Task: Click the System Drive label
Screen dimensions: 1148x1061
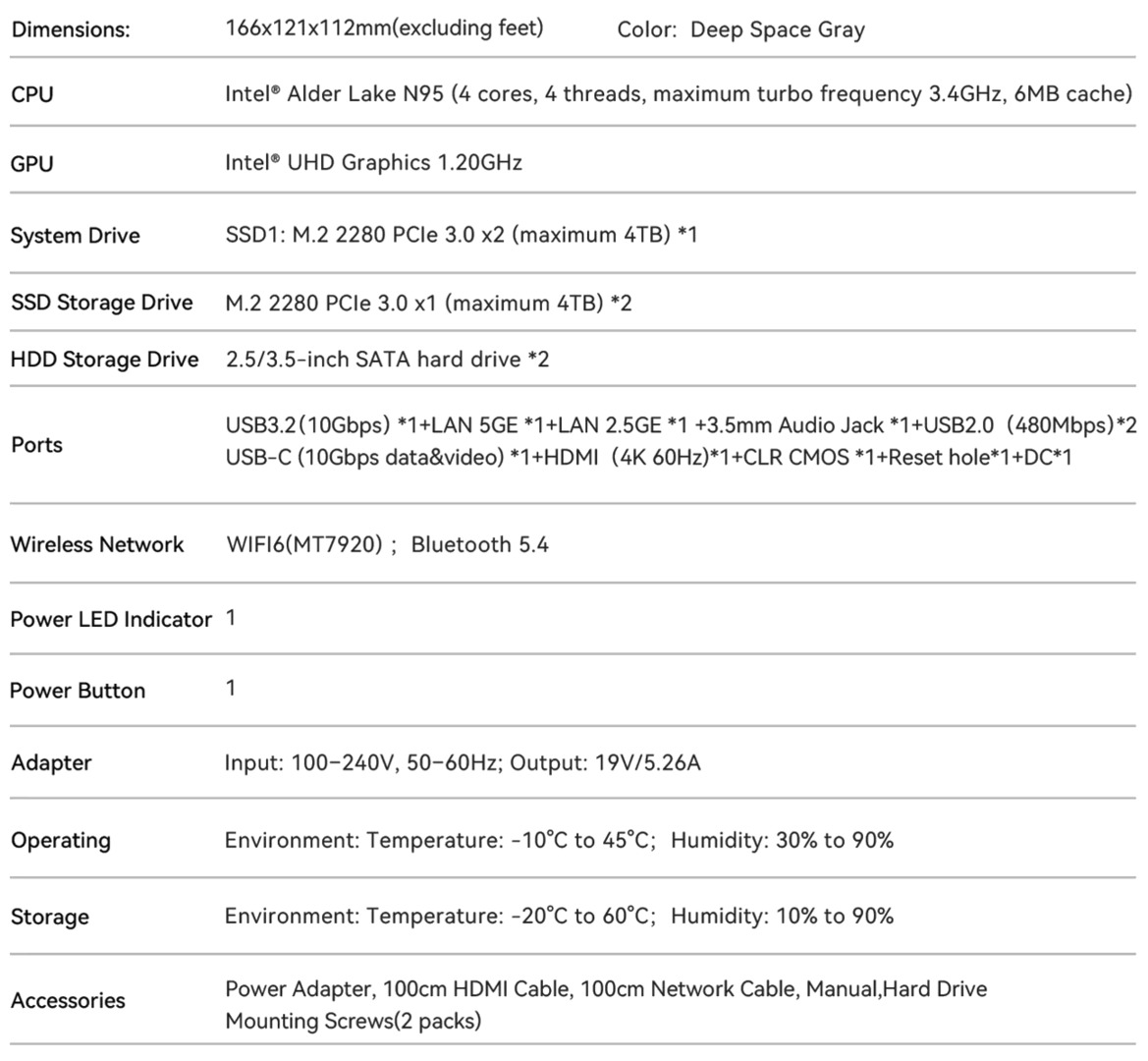Action: click(75, 236)
